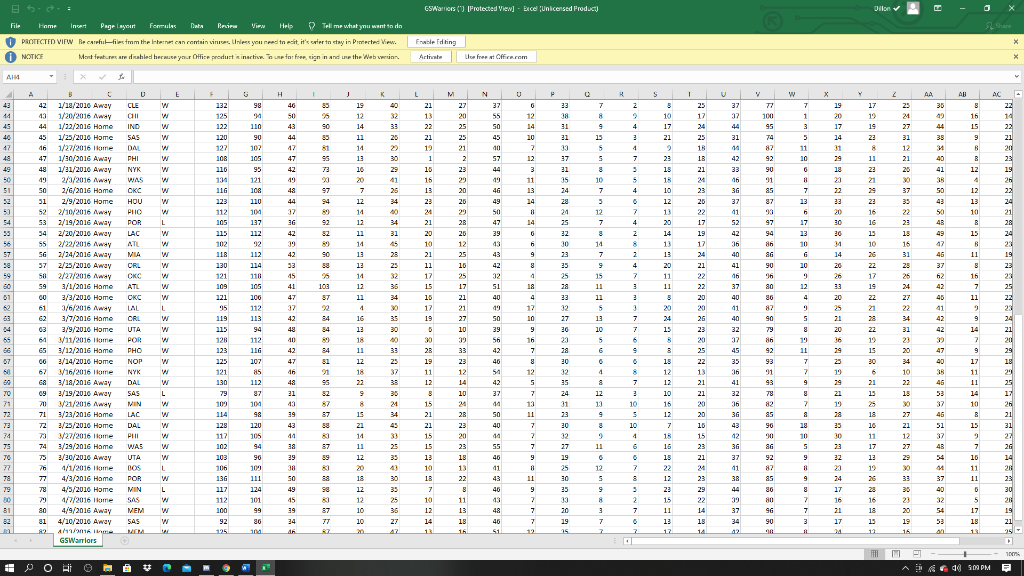Click the Redo arrow icon
1024x576 pixels.
(50, 8)
